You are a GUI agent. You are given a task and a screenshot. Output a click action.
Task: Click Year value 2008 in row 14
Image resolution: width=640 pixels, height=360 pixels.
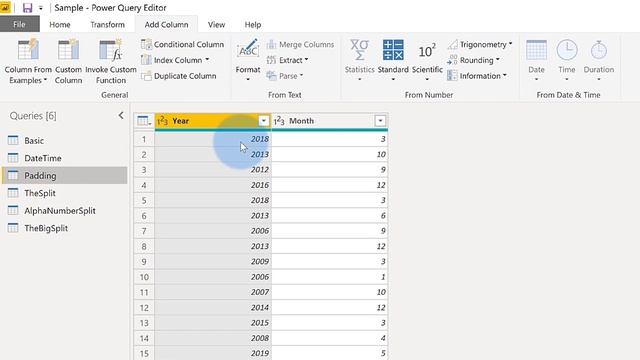click(213, 338)
